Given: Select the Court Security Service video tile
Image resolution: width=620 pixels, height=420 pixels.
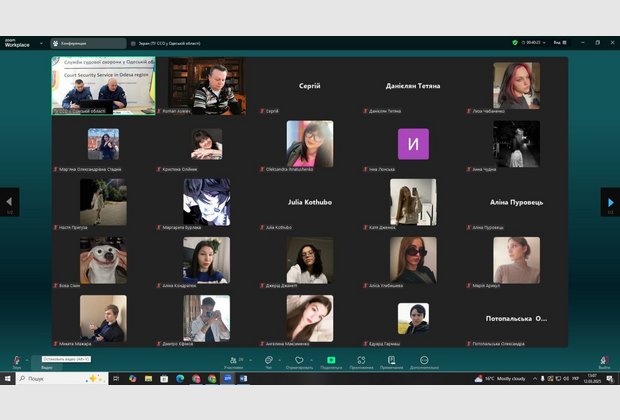Looking at the screenshot, I should coord(103,86).
